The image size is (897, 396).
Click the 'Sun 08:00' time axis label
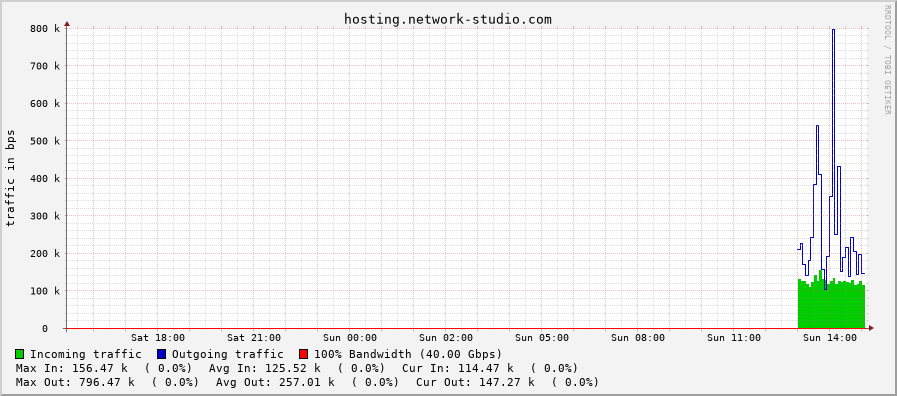638,338
